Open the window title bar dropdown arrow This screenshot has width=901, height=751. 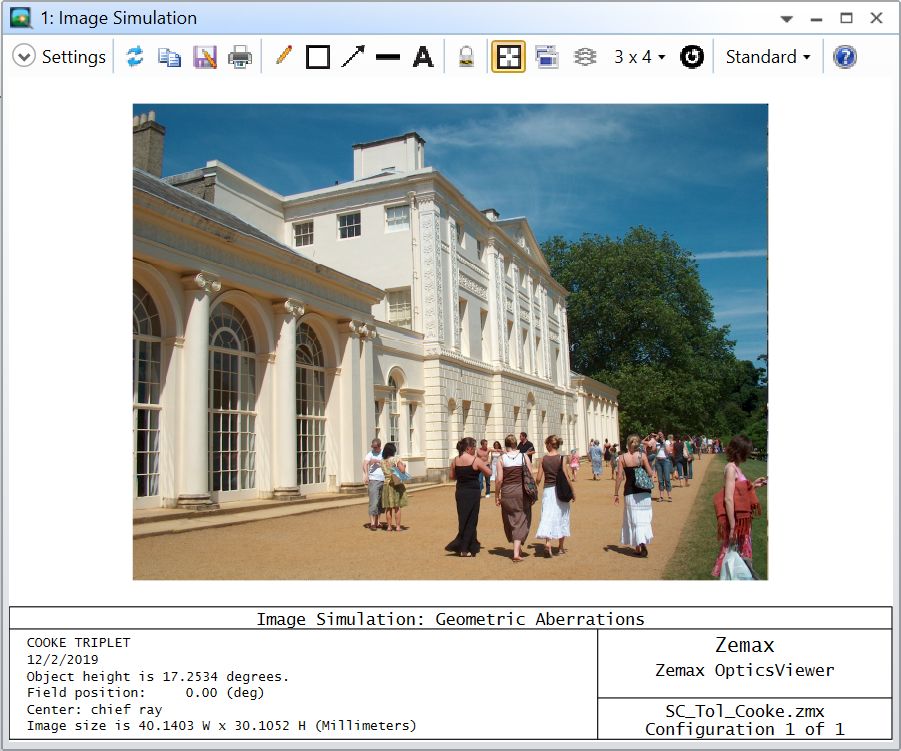pos(787,19)
